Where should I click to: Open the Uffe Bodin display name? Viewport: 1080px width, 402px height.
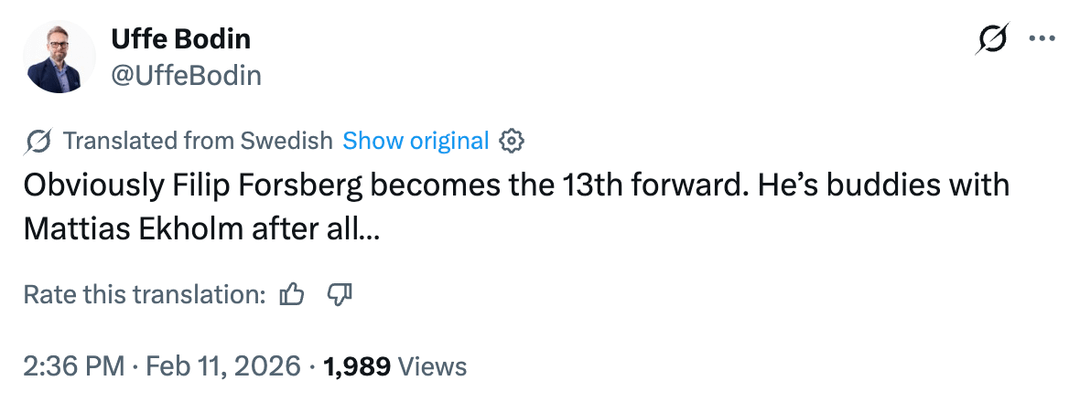[x=180, y=39]
